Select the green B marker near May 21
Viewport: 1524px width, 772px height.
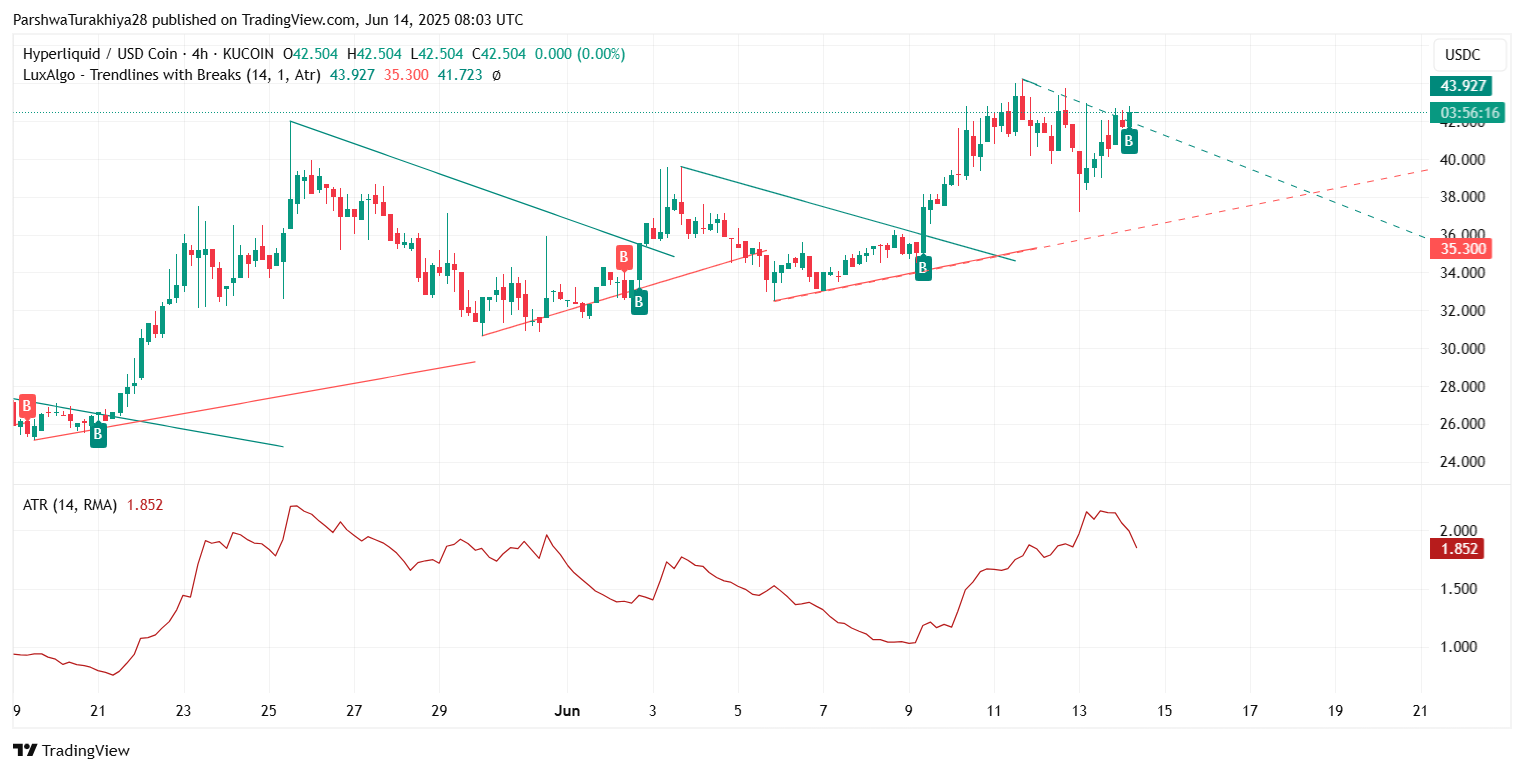point(98,434)
